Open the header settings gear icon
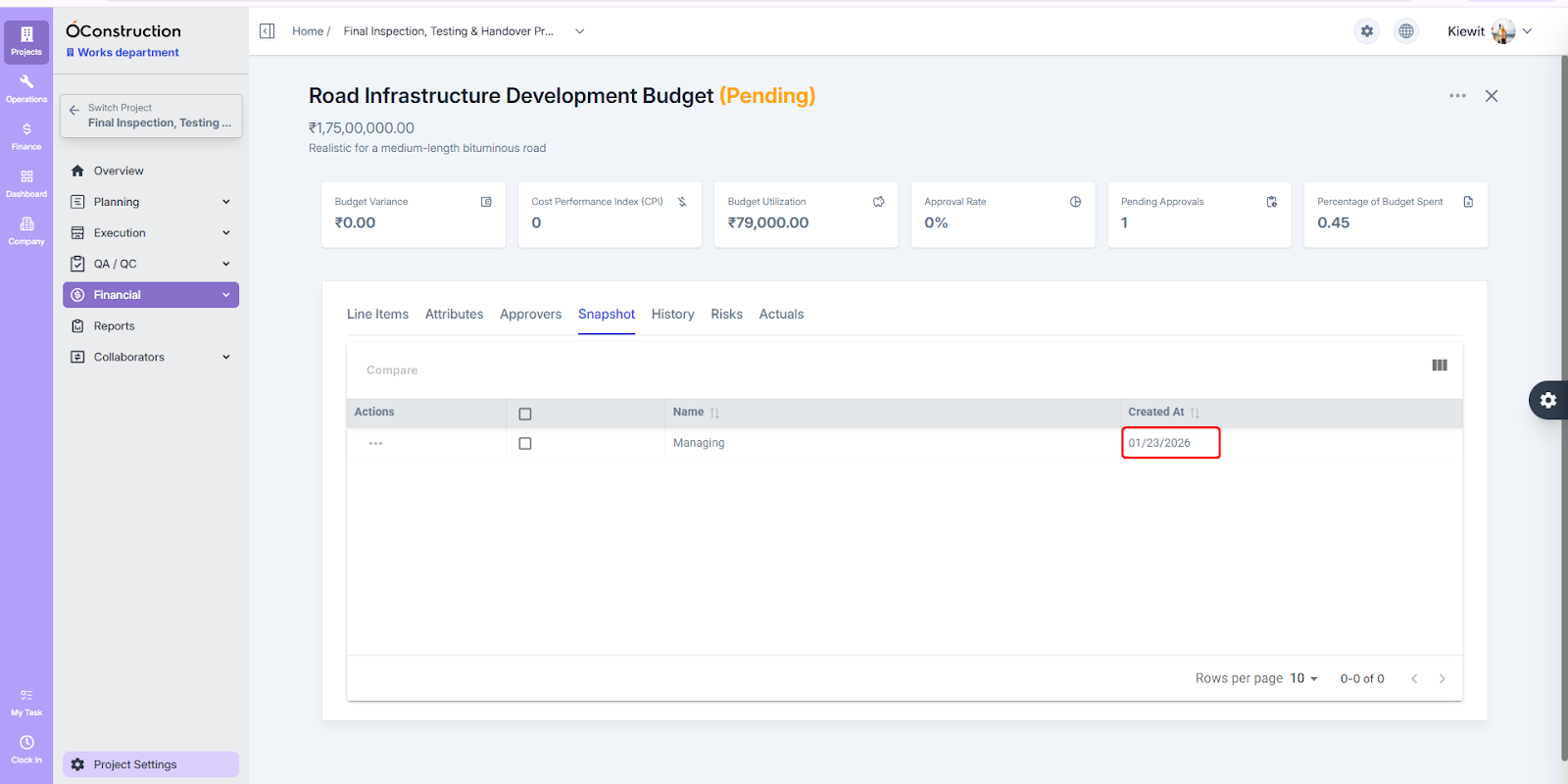1568x784 pixels. pyautogui.click(x=1367, y=31)
